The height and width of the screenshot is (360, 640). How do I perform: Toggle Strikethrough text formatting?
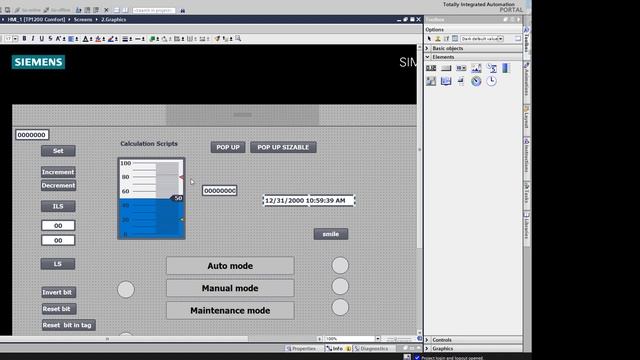pos(50,38)
